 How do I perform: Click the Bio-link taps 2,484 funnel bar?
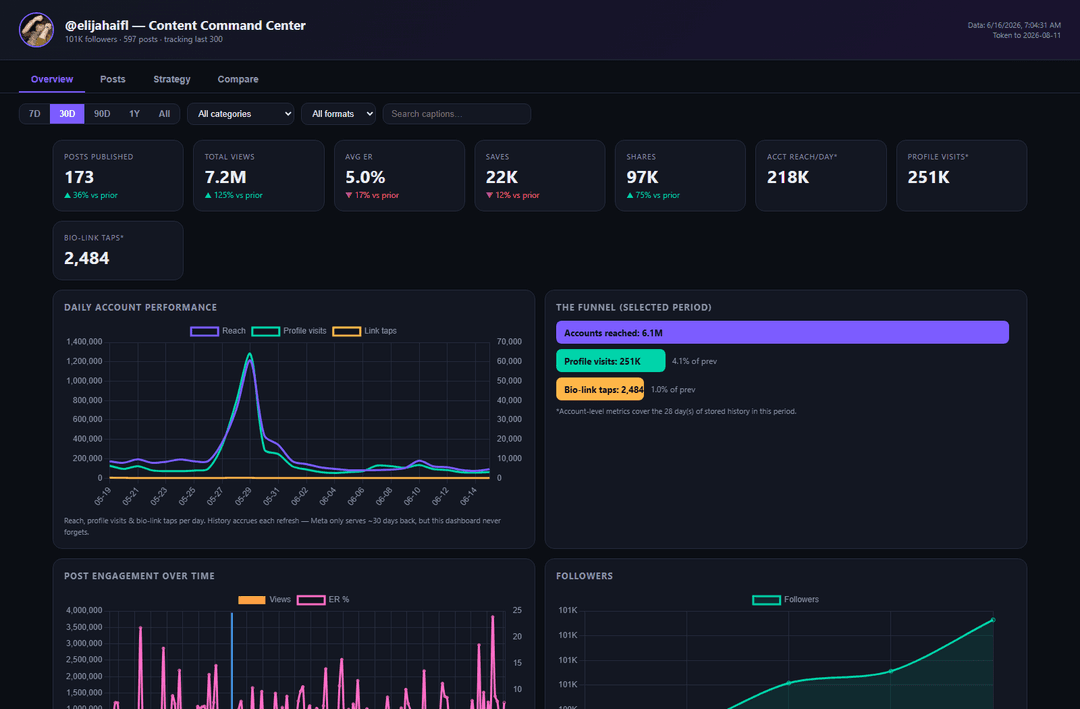[x=600, y=389]
